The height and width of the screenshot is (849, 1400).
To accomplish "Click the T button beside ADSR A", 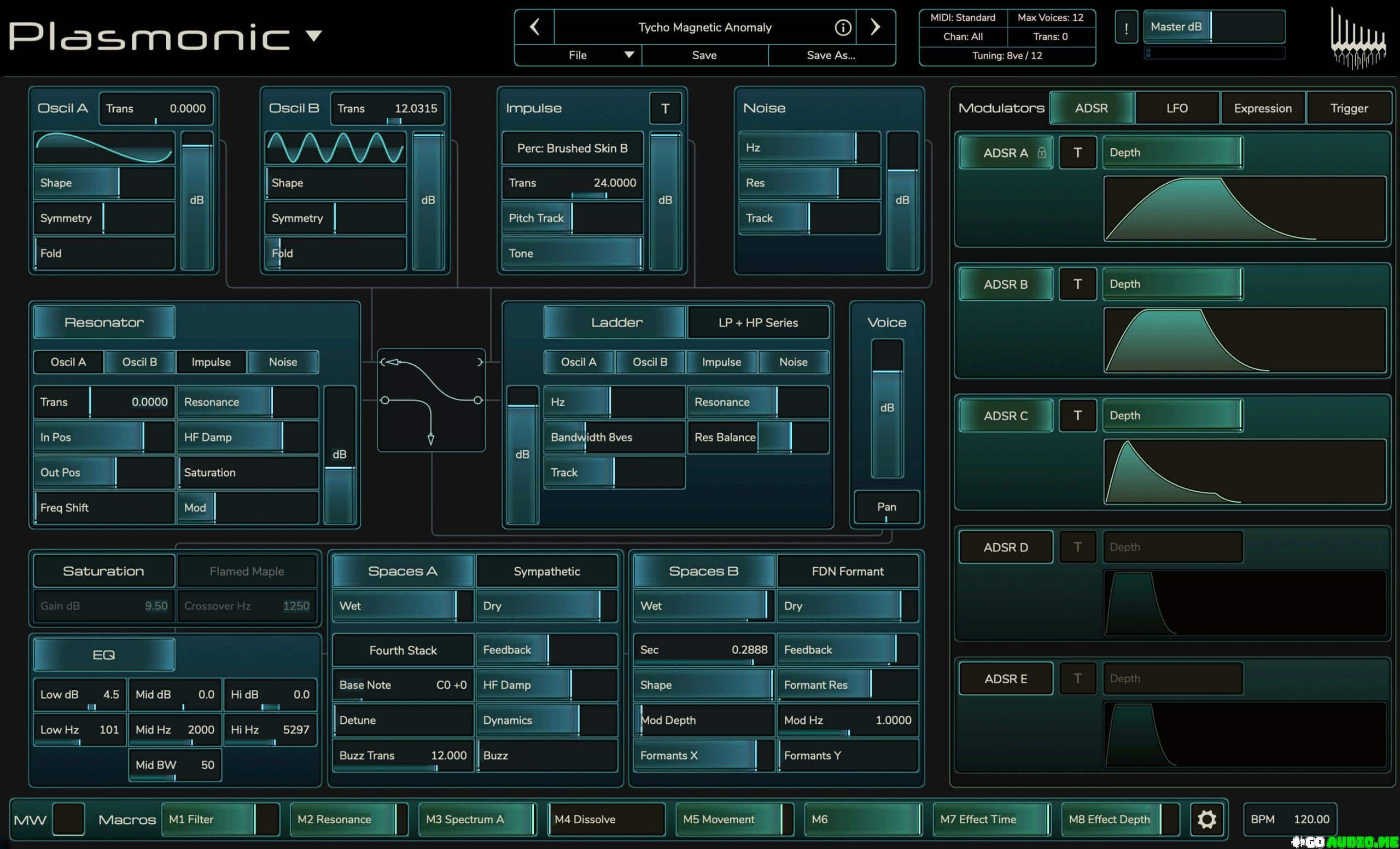I will point(1077,152).
